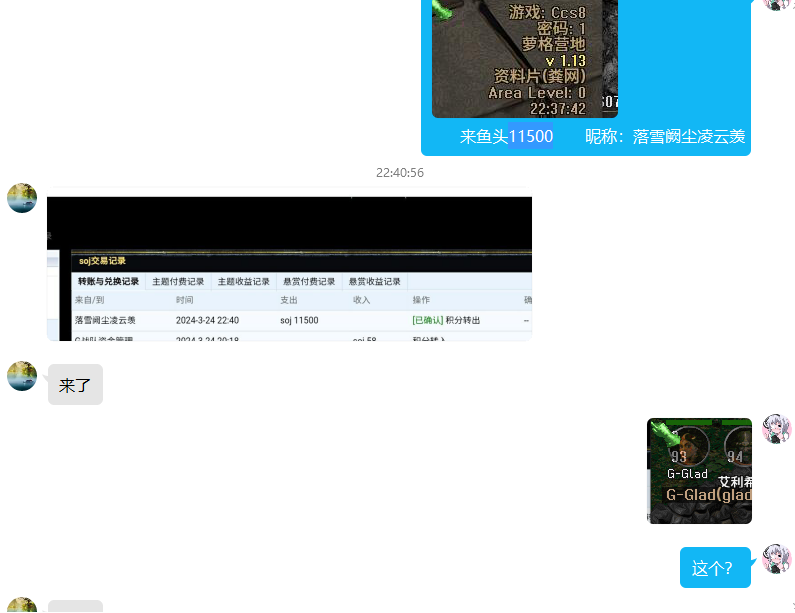795x613 pixels.
Task: Open the G-Glad game screenshot thumbnail
Action: click(x=699, y=470)
